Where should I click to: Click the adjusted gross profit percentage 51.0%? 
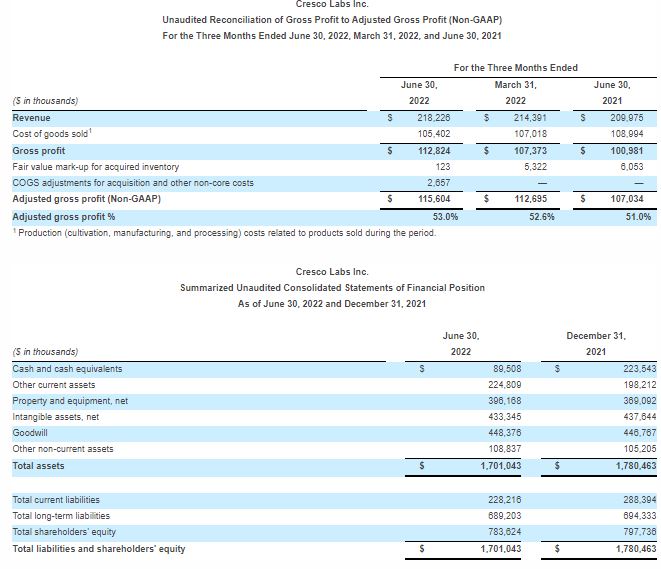point(638,216)
